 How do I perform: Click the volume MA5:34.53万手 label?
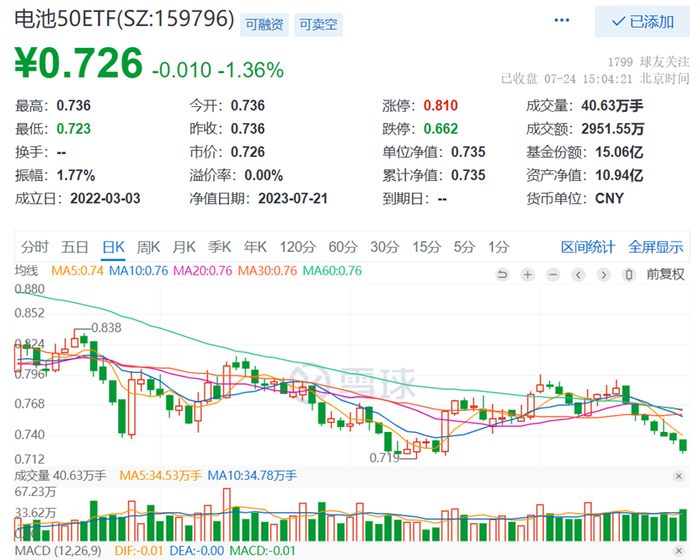[160, 476]
